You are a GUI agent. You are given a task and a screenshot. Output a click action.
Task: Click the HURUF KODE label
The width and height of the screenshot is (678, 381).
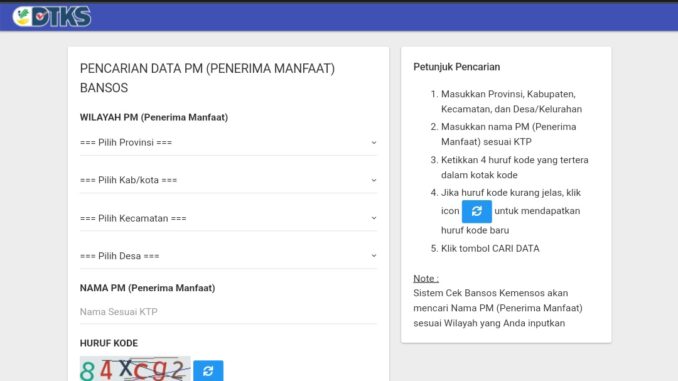109,343
